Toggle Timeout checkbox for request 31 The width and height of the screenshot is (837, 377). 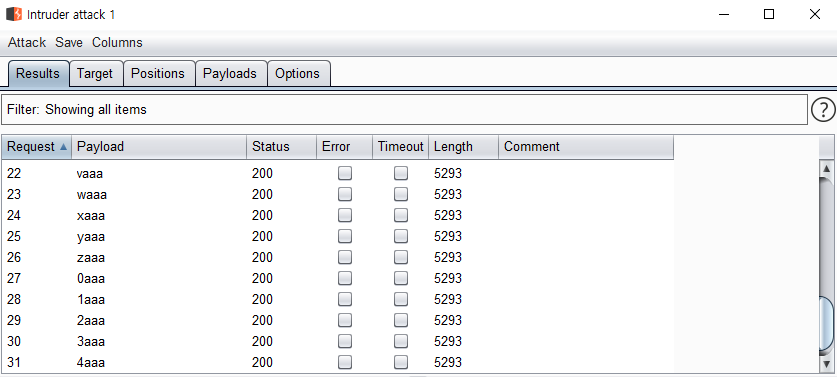pos(401,363)
